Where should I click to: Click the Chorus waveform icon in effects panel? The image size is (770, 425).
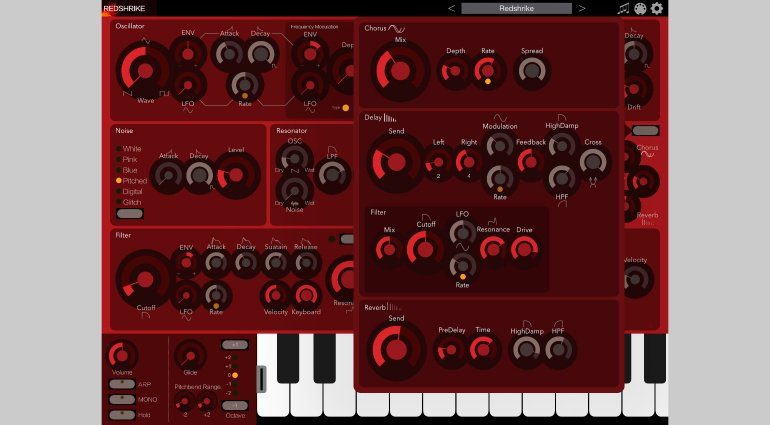(397, 28)
